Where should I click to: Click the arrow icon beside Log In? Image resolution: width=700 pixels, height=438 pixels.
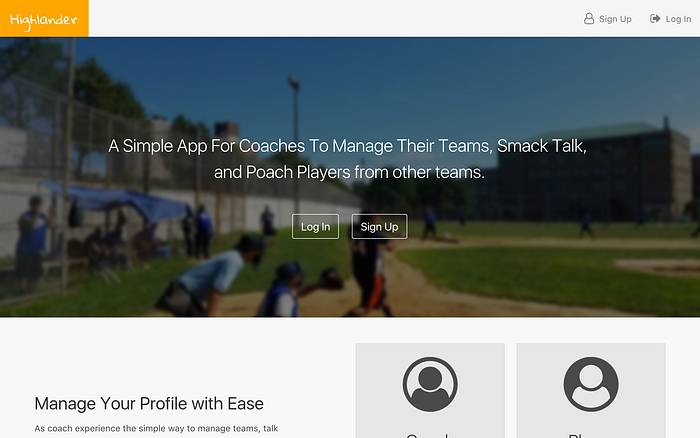655,19
